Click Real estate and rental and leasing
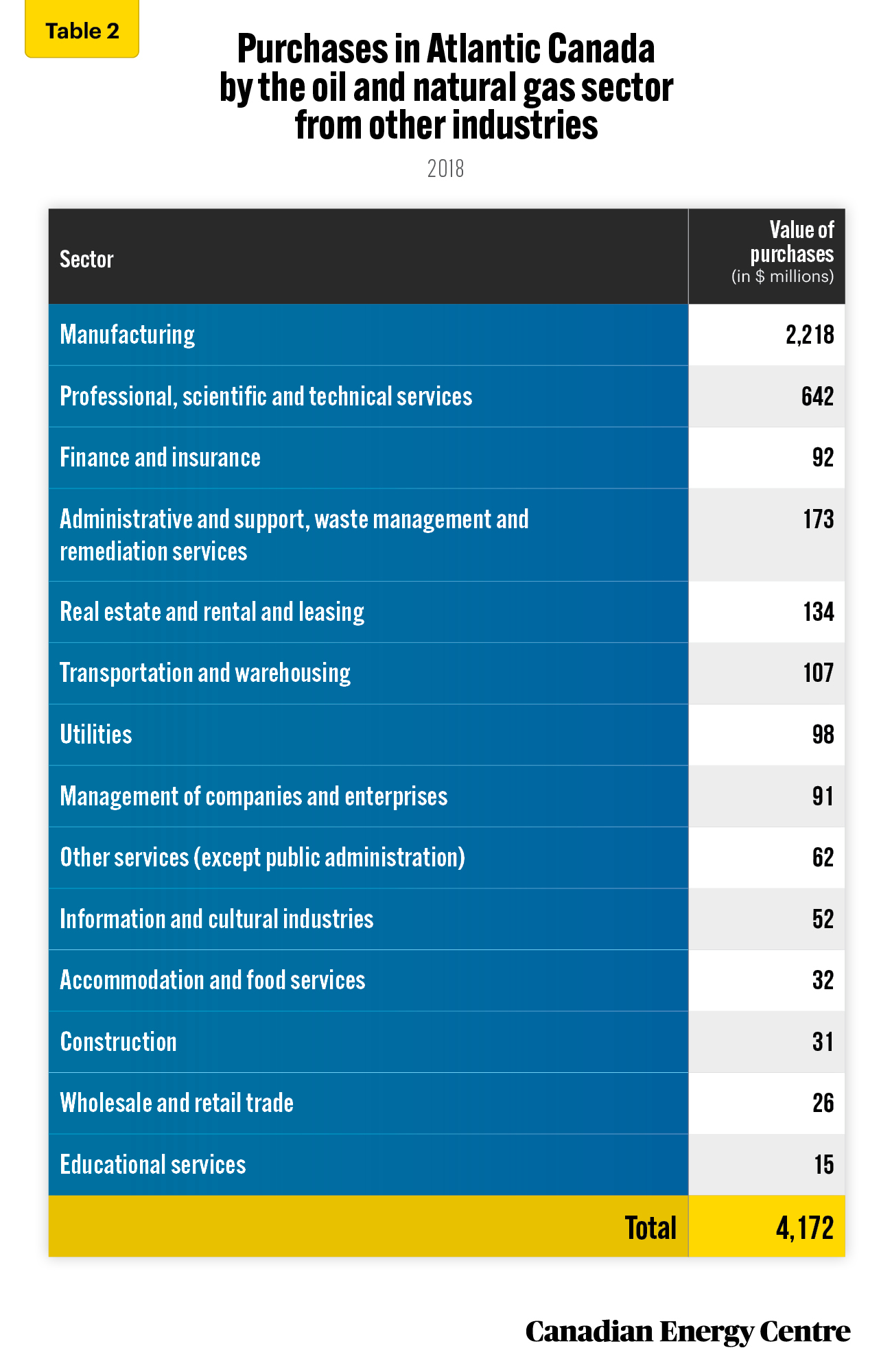Viewport: 892px width, 1372px height. (x=447, y=612)
